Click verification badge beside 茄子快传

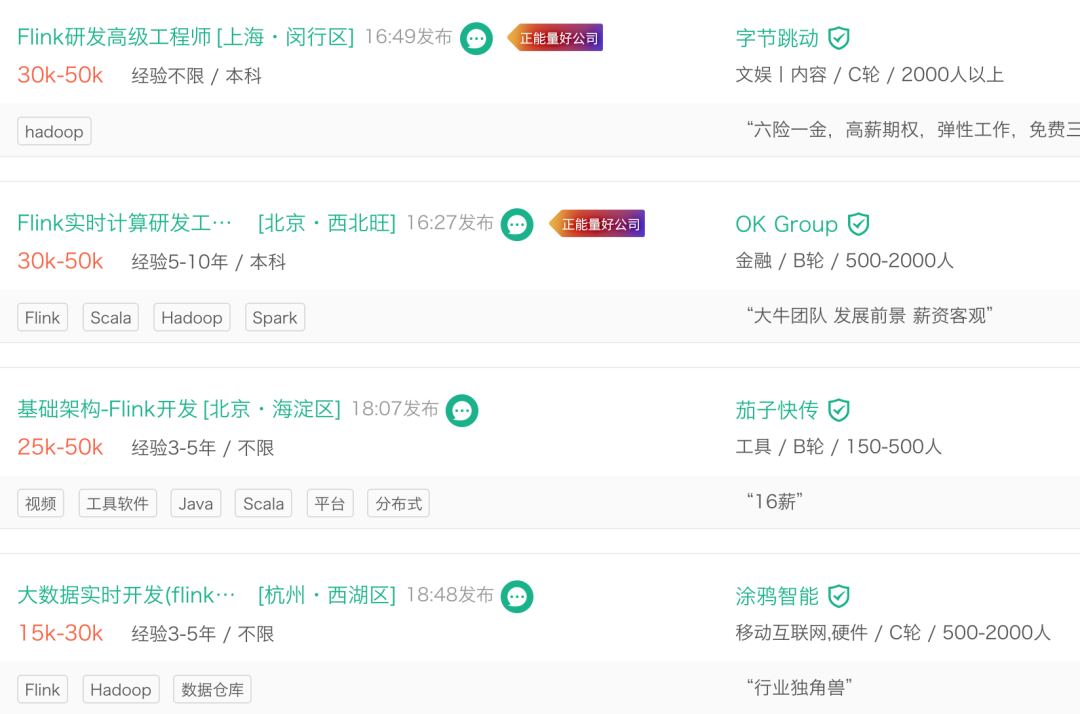(x=839, y=411)
